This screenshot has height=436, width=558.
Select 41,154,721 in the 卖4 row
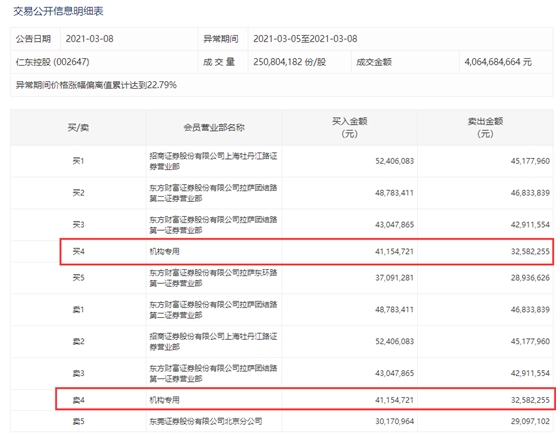[x=394, y=400]
